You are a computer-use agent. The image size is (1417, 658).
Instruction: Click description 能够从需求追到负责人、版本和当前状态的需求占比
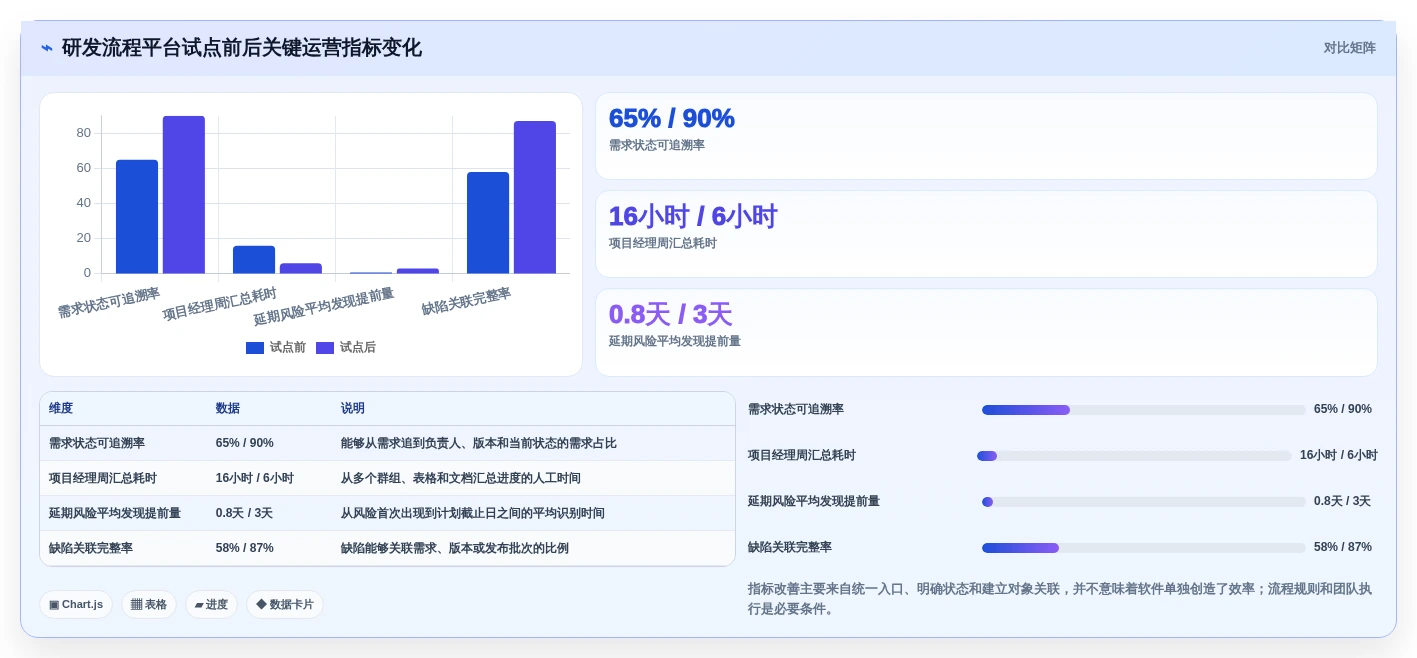click(479, 443)
